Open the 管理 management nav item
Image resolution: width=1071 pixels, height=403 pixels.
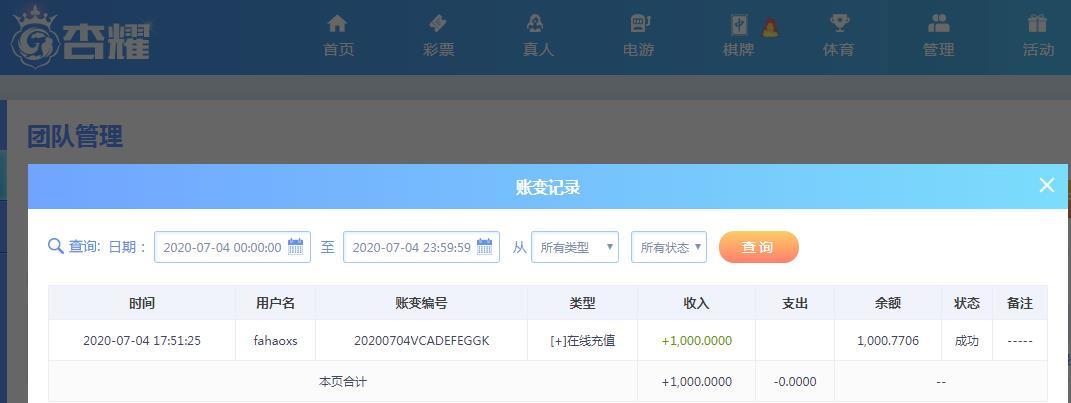click(x=938, y=36)
